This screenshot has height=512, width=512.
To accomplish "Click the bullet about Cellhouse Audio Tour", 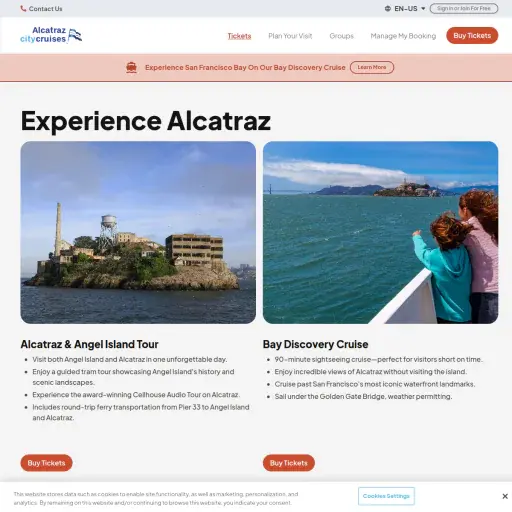I will click(x=136, y=395).
